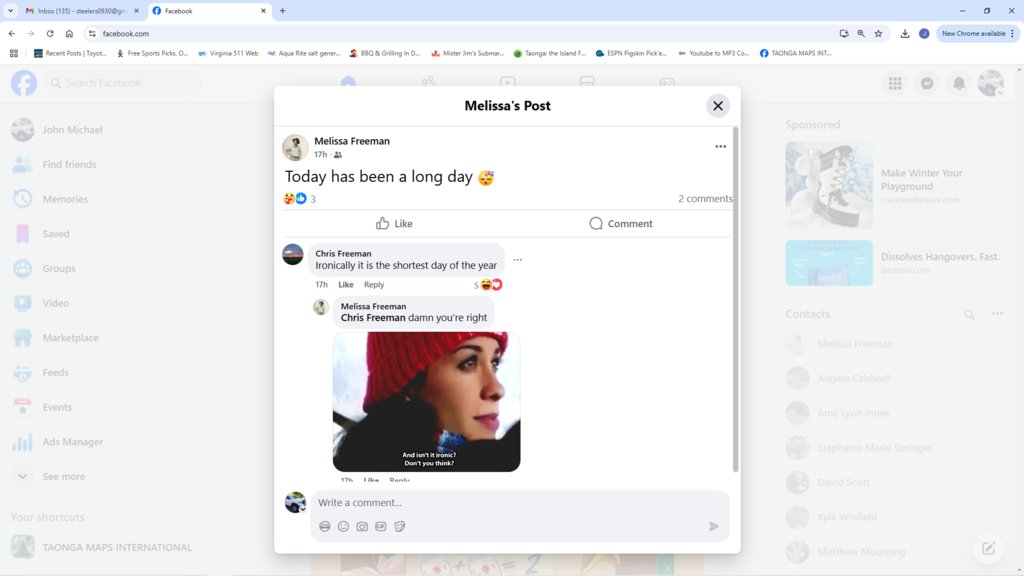Open a new browser tab

(x=283, y=10)
